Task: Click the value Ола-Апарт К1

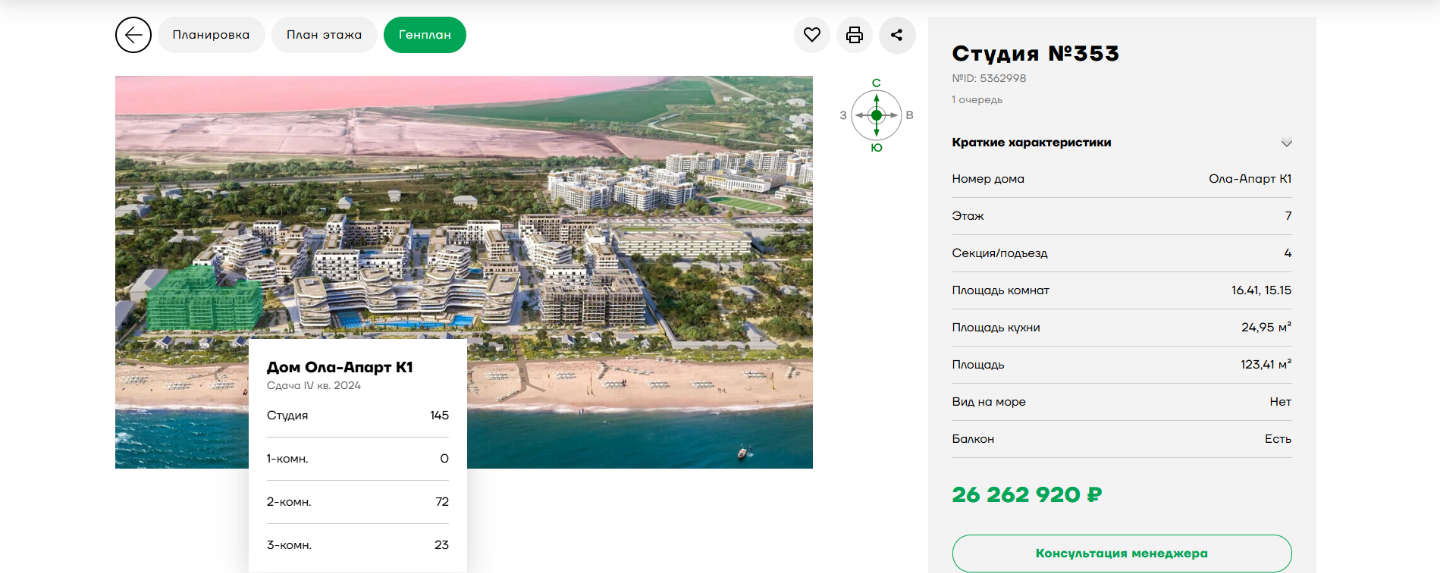Action: tap(1250, 179)
